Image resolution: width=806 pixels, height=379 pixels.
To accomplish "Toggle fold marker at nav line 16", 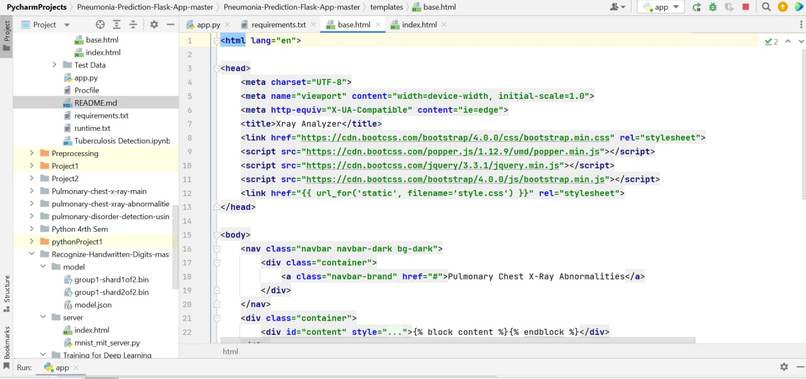I will pyautogui.click(x=216, y=249).
